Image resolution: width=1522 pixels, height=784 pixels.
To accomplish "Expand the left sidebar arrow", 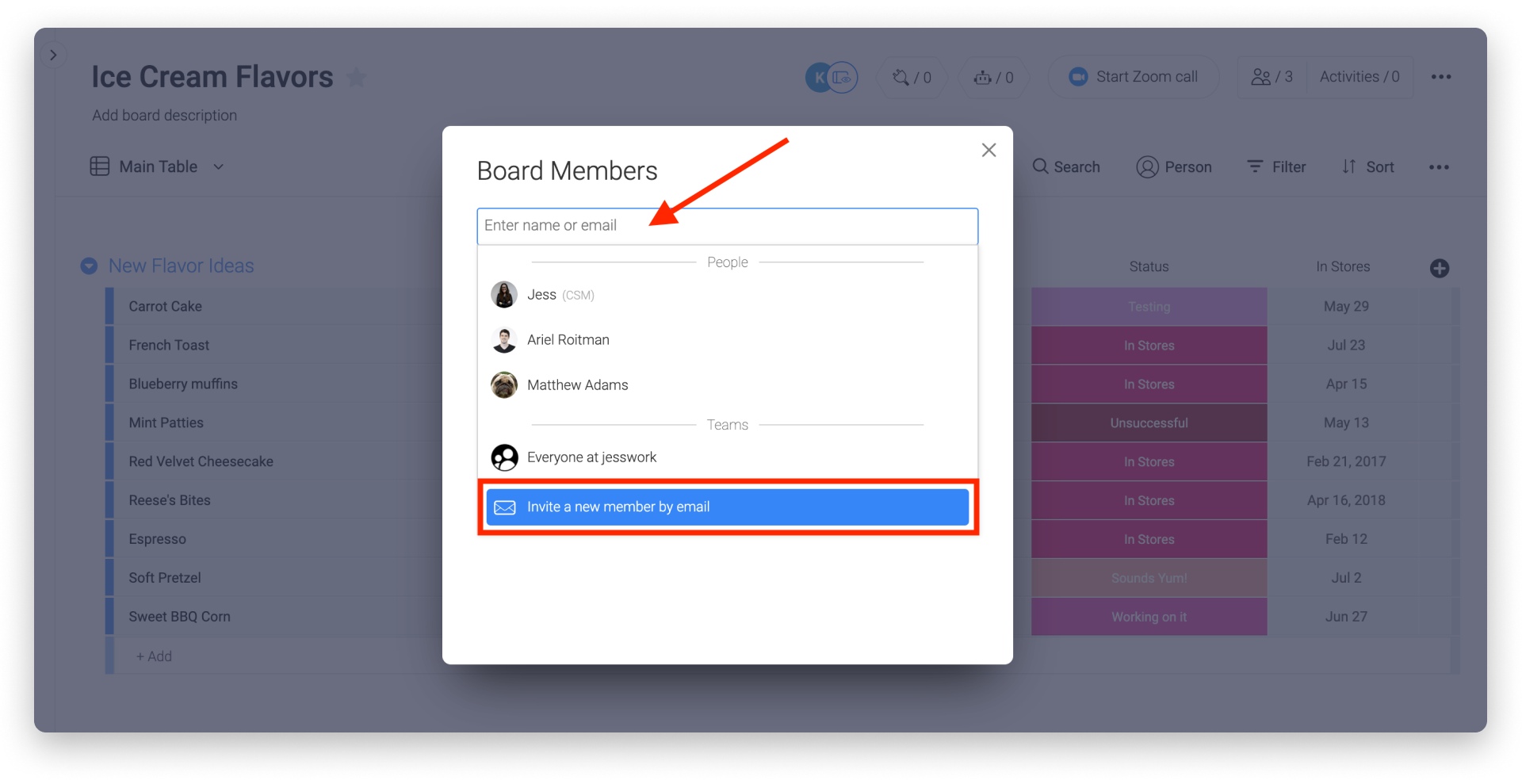I will [53, 55].
